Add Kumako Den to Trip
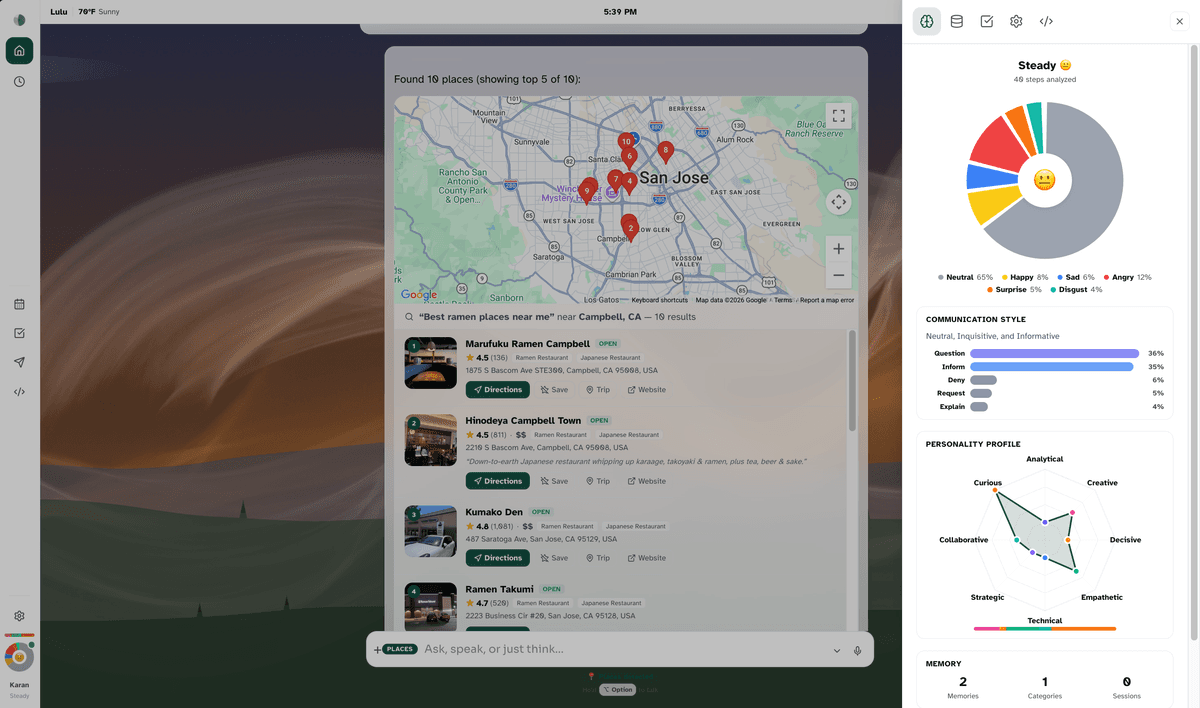1200x708 pixels. tap(598, 558)
